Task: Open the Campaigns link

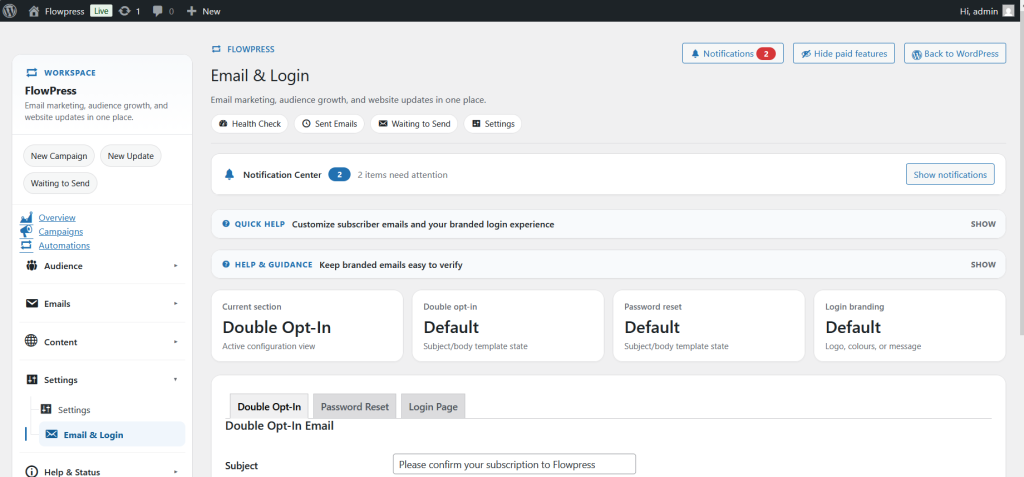Action: coord(61,231)
